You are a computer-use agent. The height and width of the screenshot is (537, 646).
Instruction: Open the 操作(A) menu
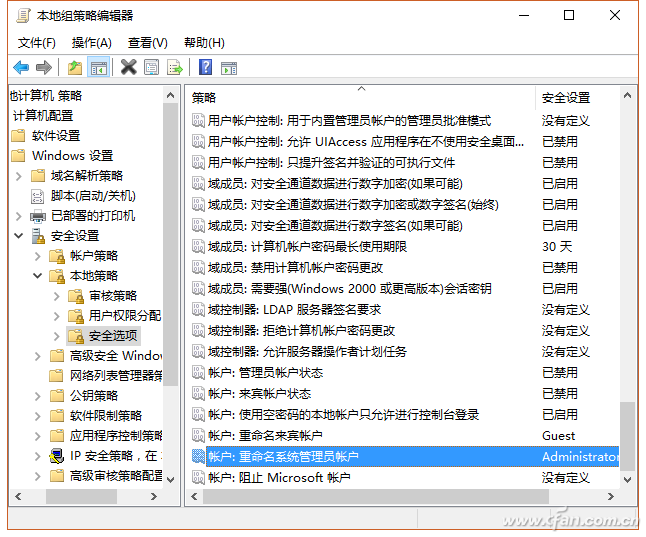[x=91, y=42]
